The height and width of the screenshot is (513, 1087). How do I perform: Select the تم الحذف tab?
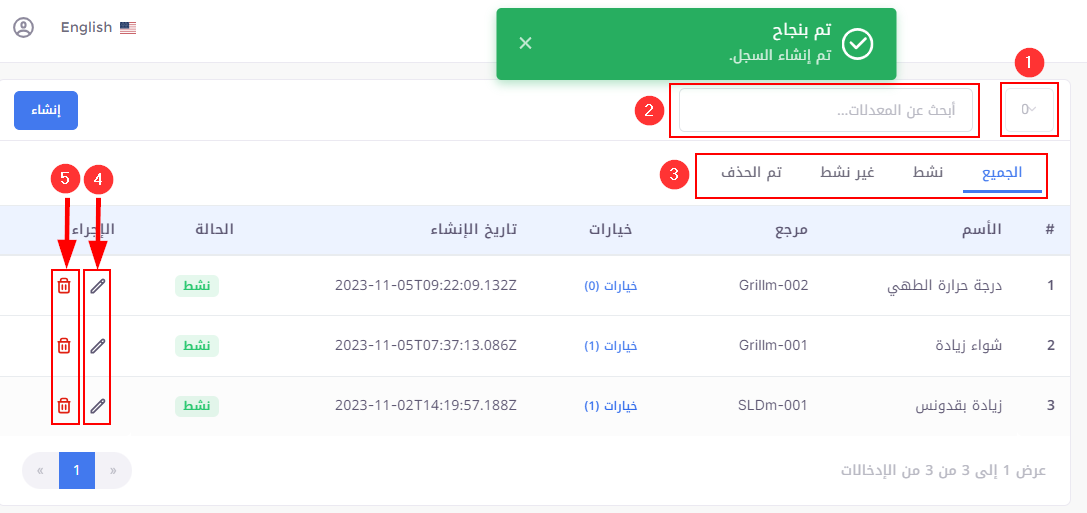[751, 173]
